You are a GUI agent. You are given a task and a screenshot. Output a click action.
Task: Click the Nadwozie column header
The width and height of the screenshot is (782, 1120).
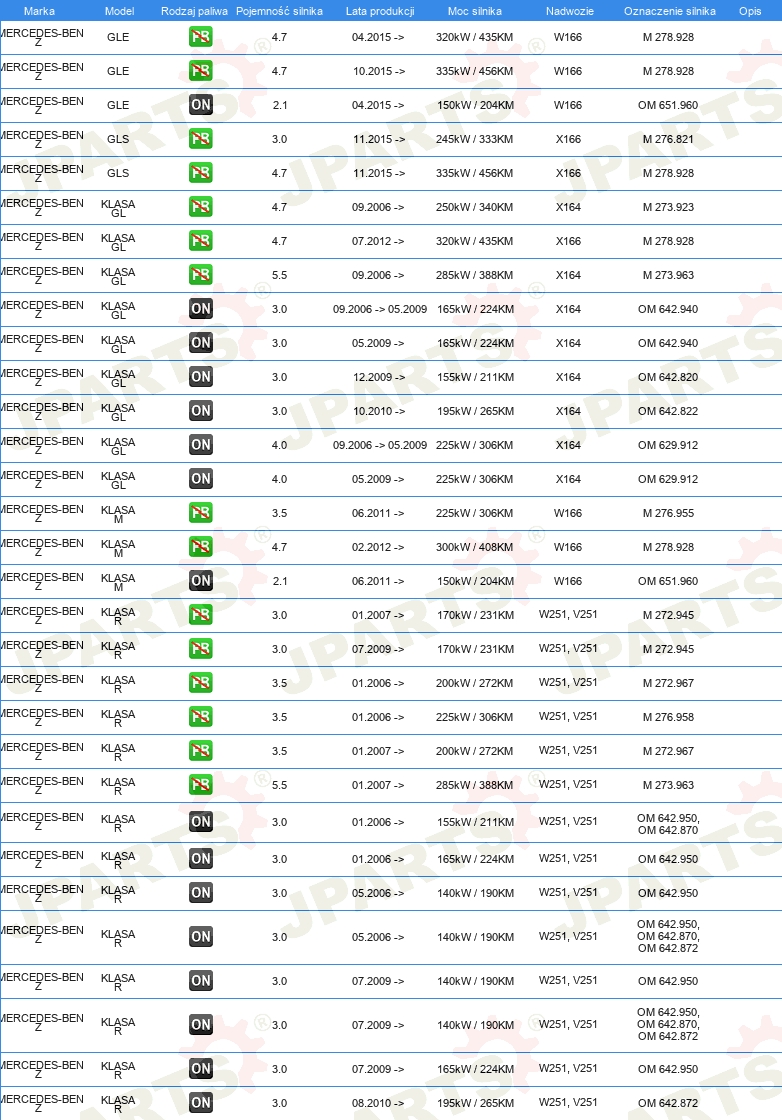pos(570,11)
